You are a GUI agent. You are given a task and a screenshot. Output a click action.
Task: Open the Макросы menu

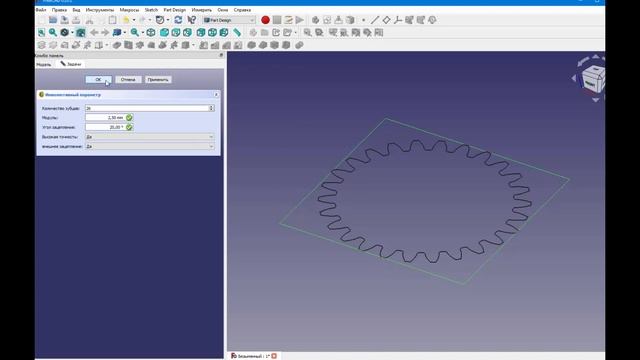129,10
